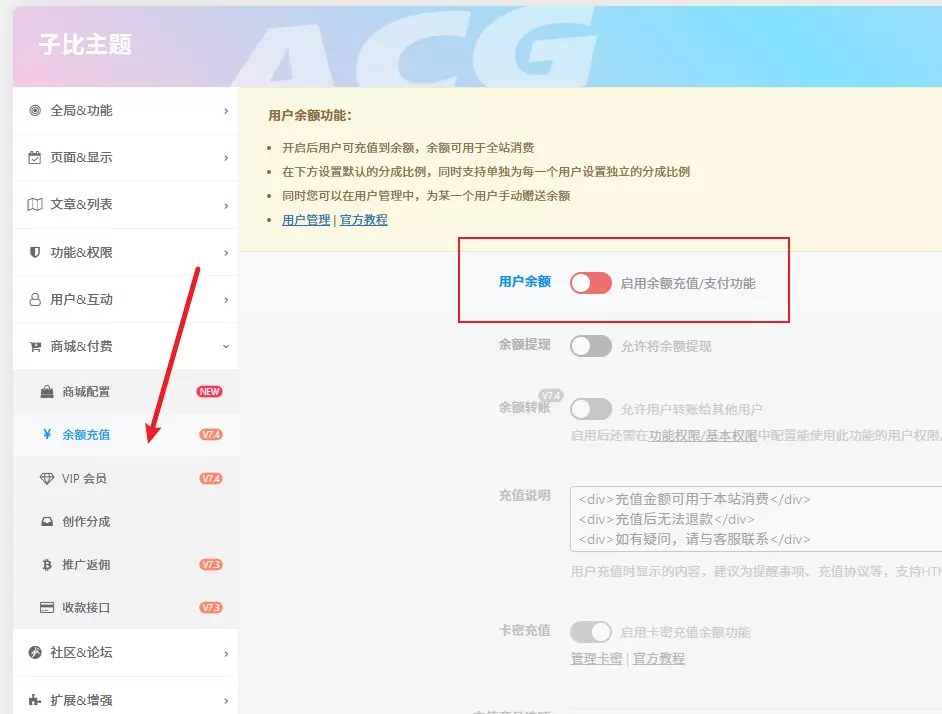Expand 扩展&增强 with its chevron
942x714 pixels.
point(226,701)
